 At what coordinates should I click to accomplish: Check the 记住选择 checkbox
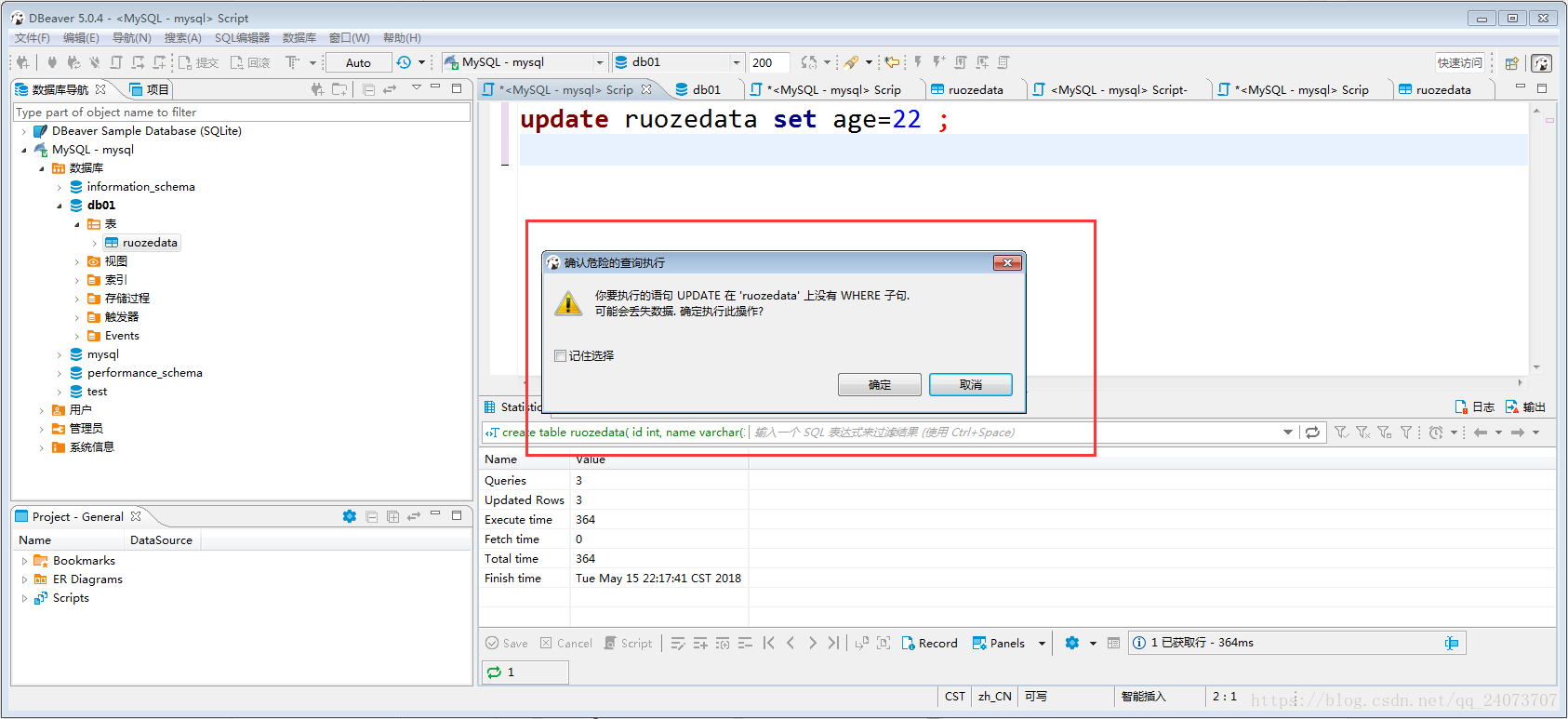coord(560,355)
